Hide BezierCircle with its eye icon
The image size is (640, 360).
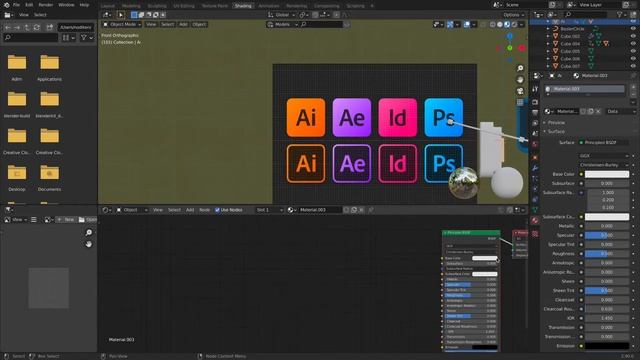pos(633,29)
